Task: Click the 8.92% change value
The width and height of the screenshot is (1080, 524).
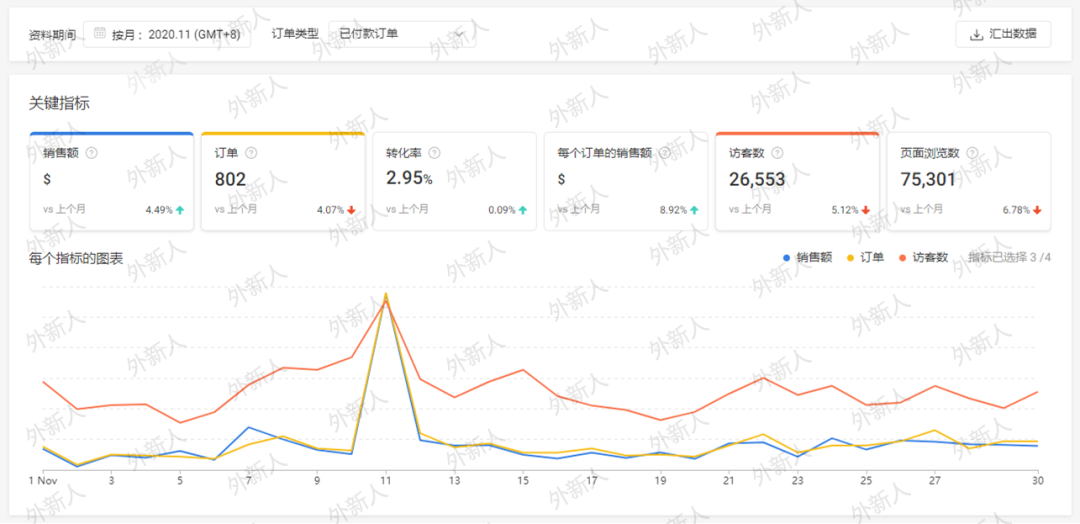Action: [673, 210]
